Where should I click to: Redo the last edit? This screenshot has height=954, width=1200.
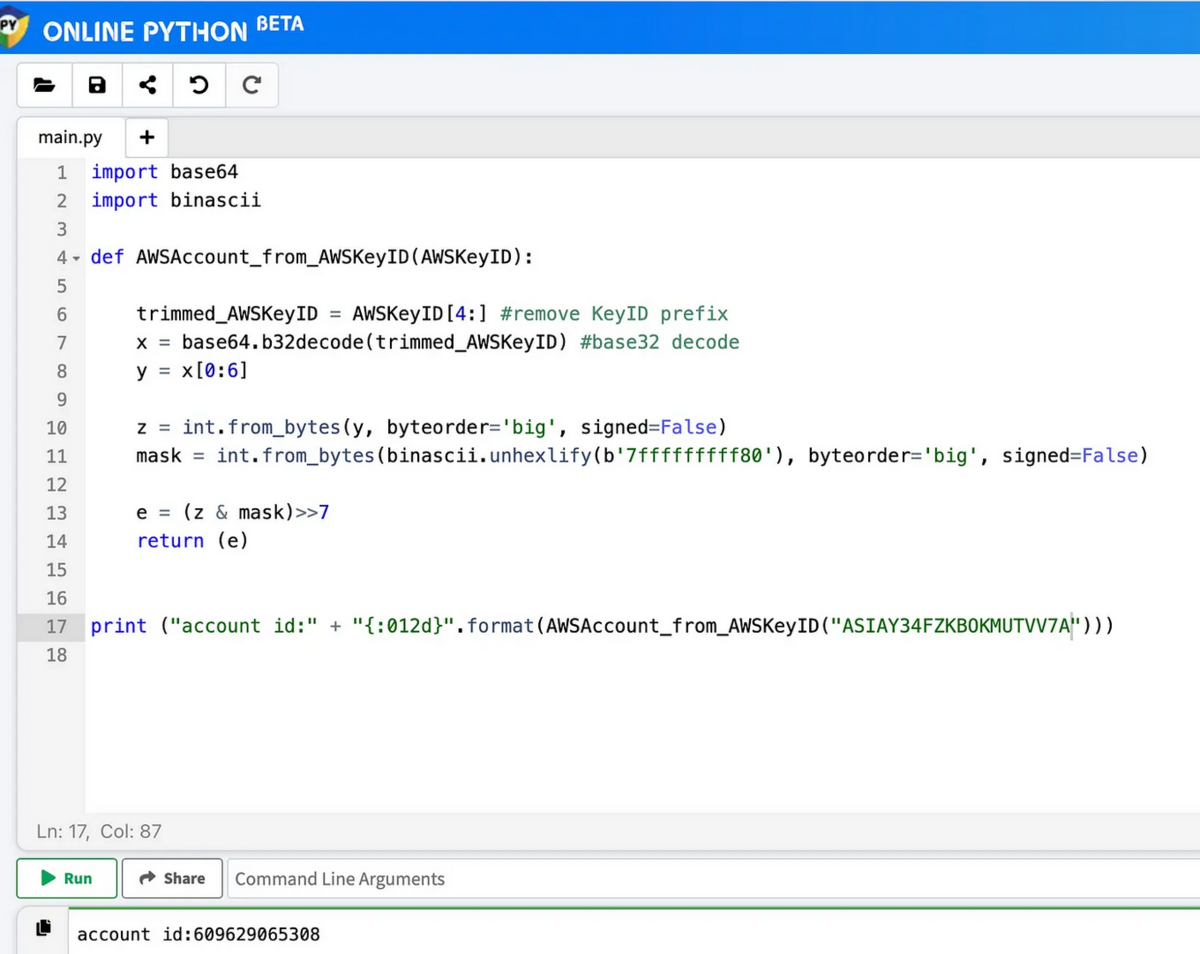coord(252,86)
